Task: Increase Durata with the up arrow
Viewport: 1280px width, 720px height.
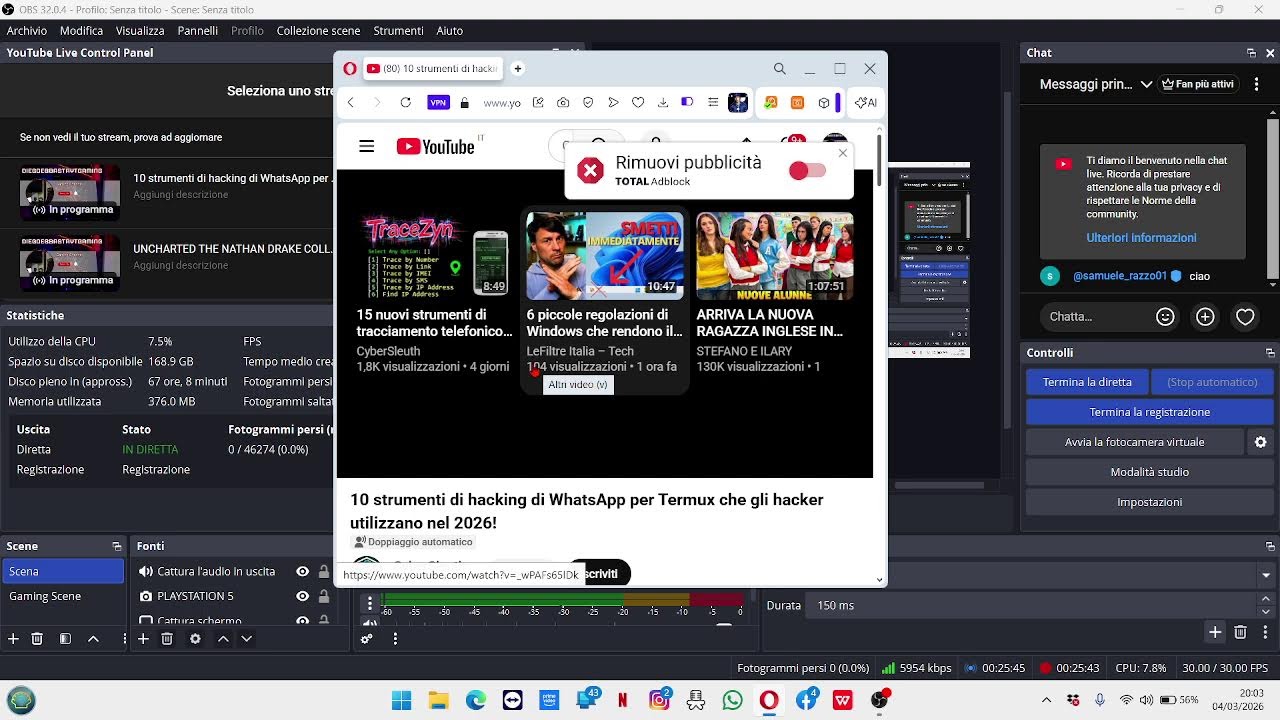Action: click(x=1266, y=600)
